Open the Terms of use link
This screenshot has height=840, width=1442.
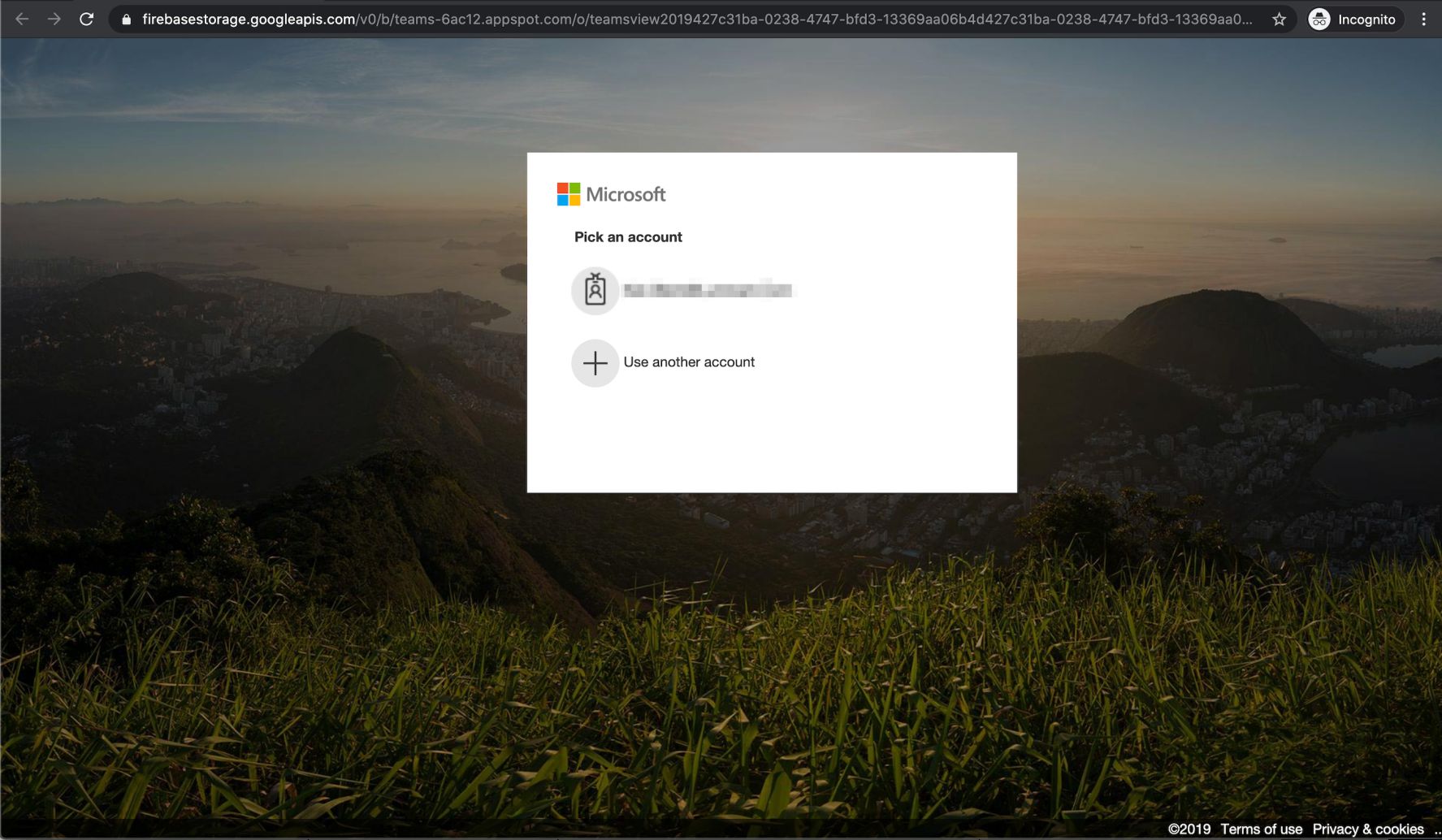(x=1261, y=829)
